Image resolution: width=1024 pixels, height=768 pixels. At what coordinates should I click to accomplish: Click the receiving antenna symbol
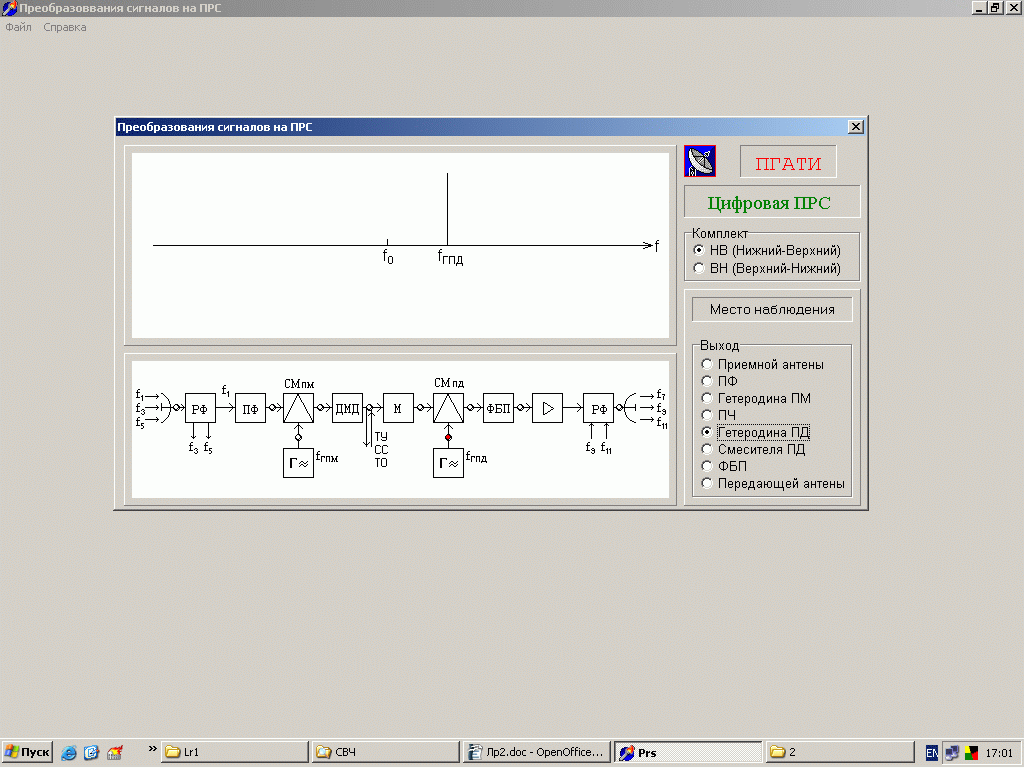[x=166, y=408]
